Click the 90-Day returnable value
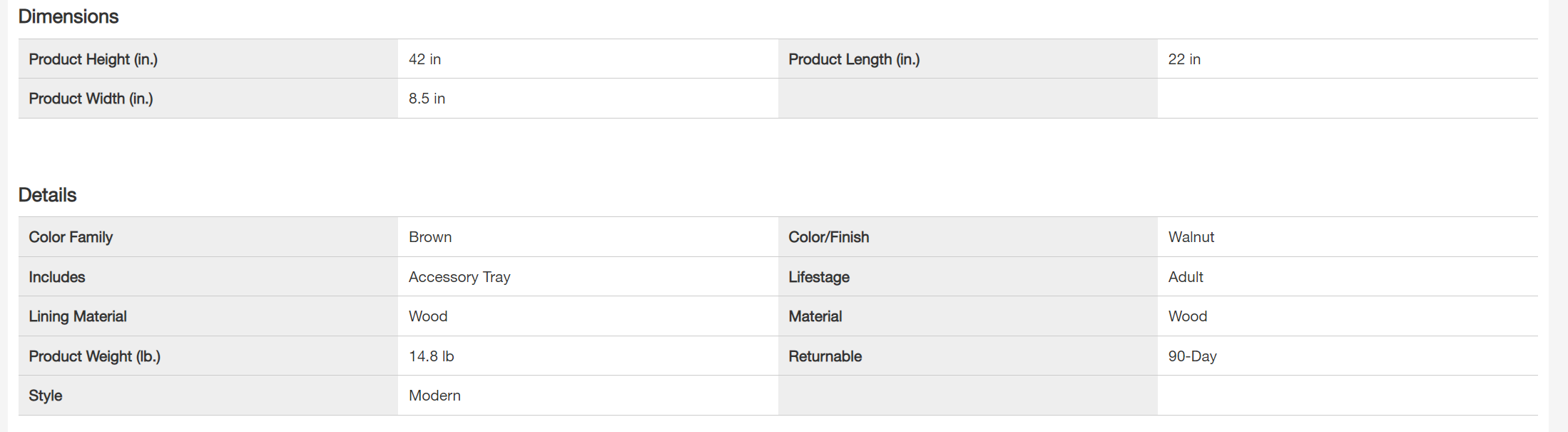 click(x=1192, y=356)
